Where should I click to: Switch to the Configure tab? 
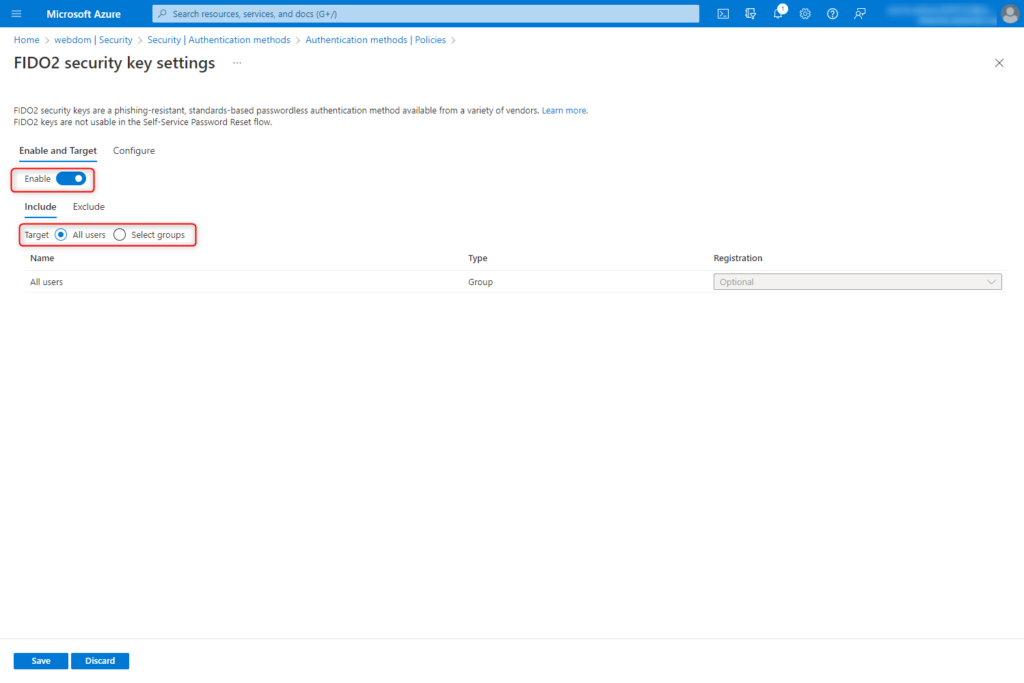pos(134,151)
